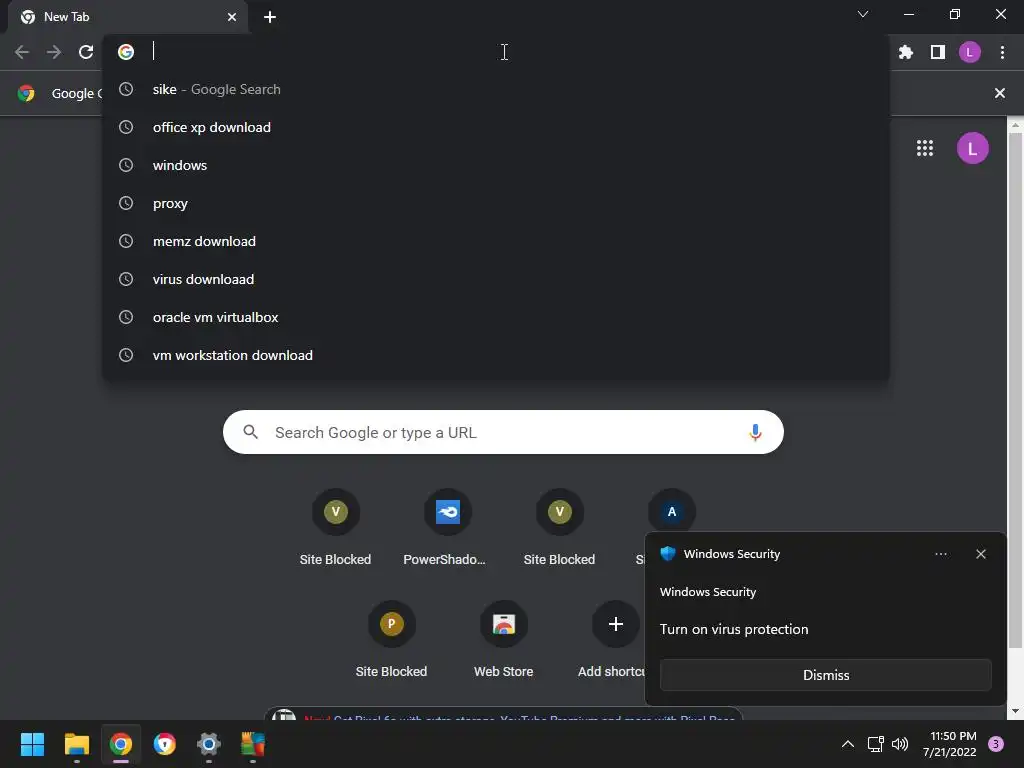The width and height of the screenshot is (1024, 768).
Task: Click scrollbar down arrow
Action: pyautogui.click(x=1015, y=711)
